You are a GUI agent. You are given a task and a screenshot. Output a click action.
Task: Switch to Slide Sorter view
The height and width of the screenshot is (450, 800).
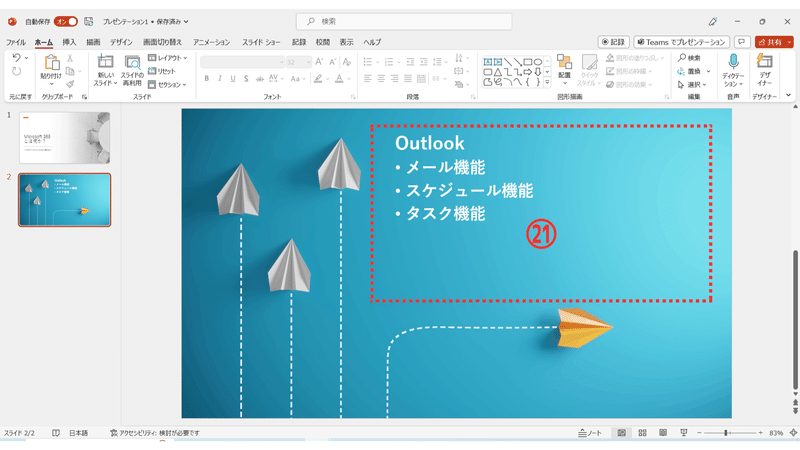(x=642, y=433)
